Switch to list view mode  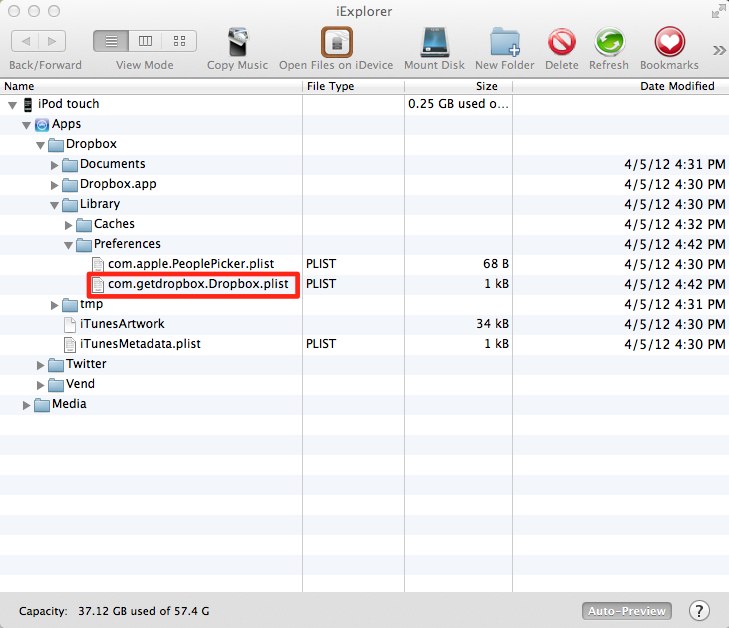111,41
